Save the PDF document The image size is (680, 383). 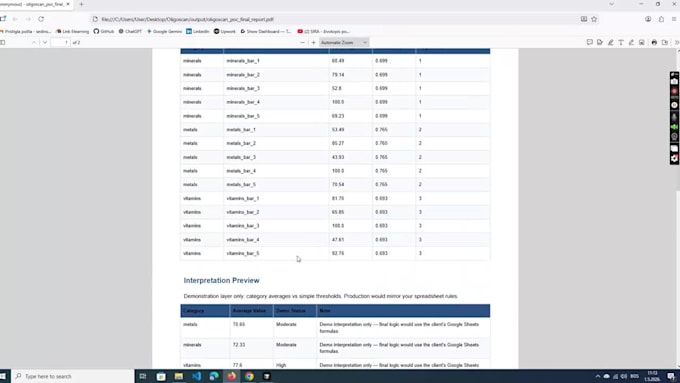(x=665, y=43)
